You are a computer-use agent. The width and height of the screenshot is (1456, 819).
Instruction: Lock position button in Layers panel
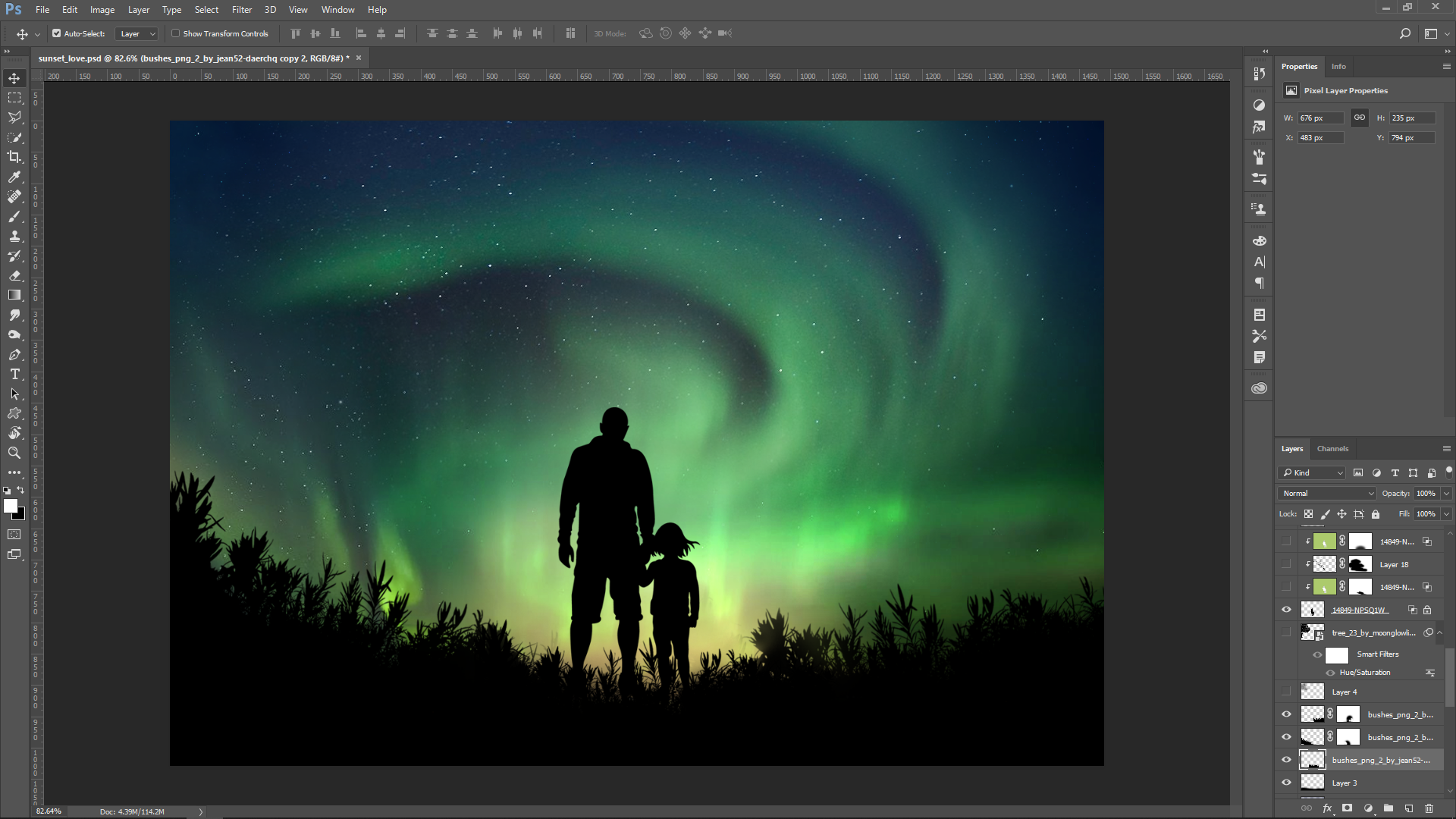[1341, 514]
